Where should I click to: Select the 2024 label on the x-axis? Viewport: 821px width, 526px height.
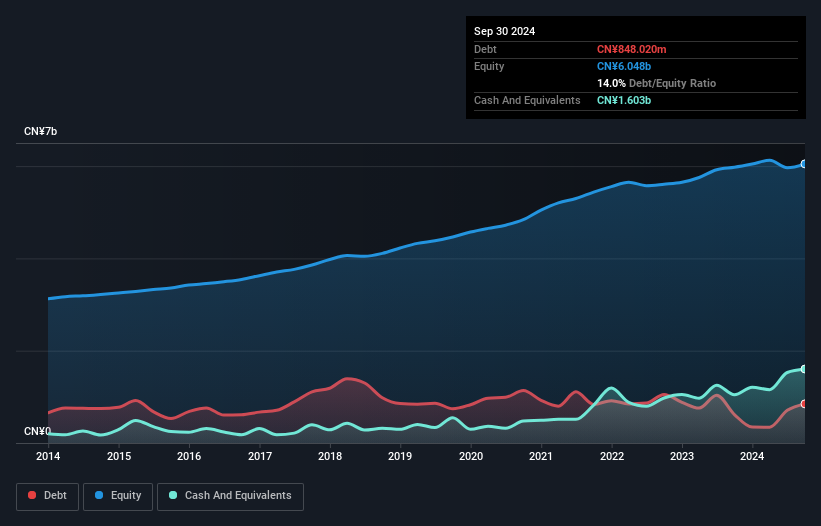pyautogui.click(x=752, y=457)
